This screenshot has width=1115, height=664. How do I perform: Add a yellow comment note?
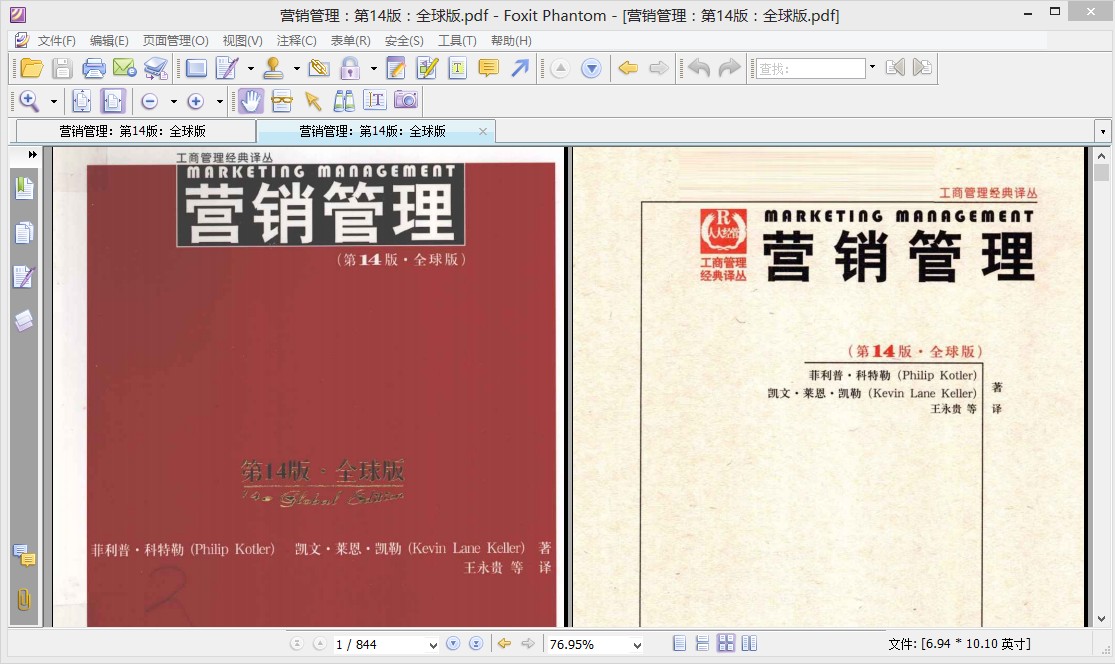(x=489, y=68)
